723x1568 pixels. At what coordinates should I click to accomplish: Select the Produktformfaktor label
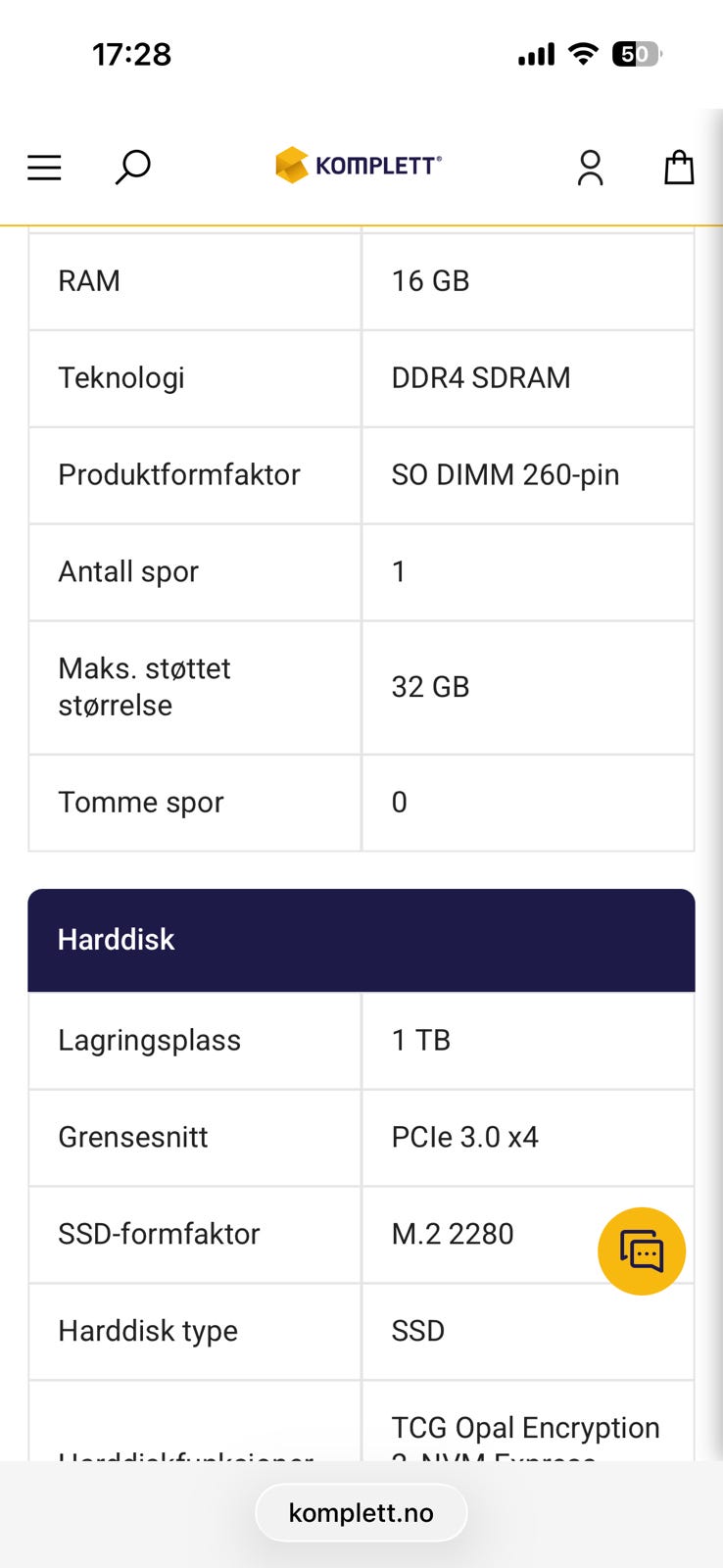(179, 475)
